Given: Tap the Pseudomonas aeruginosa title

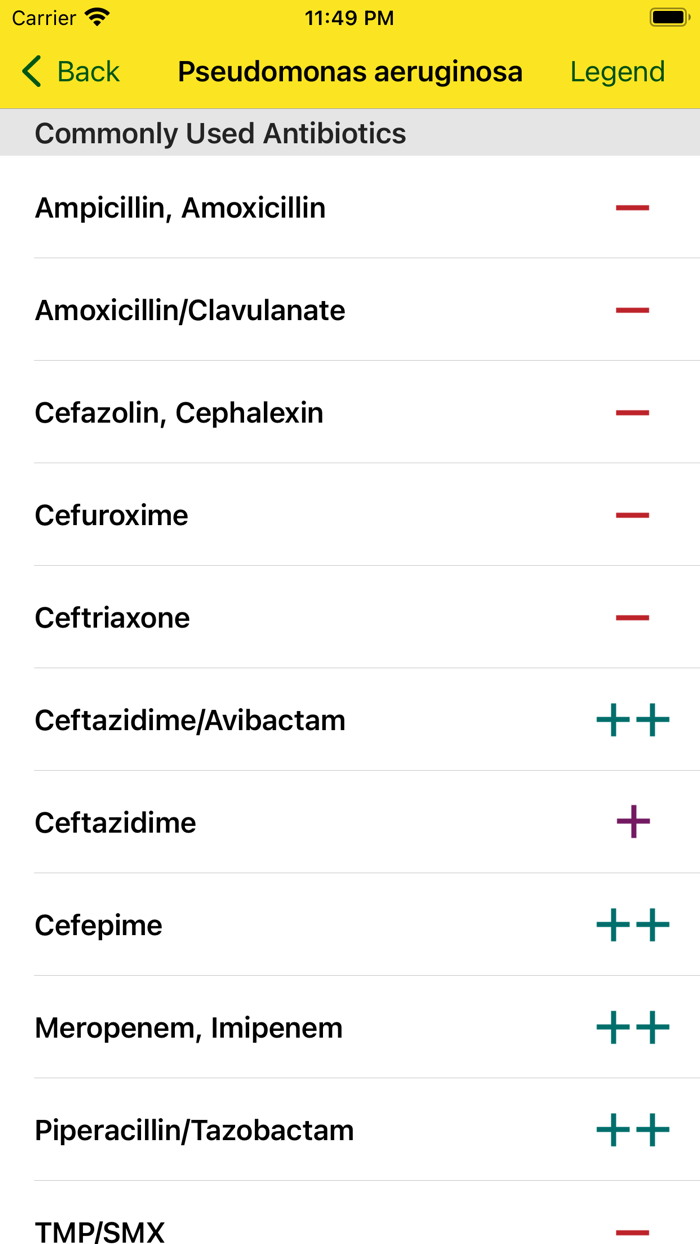Looking at the screenshot, I should pyautogui.click(x=349, y=71).
